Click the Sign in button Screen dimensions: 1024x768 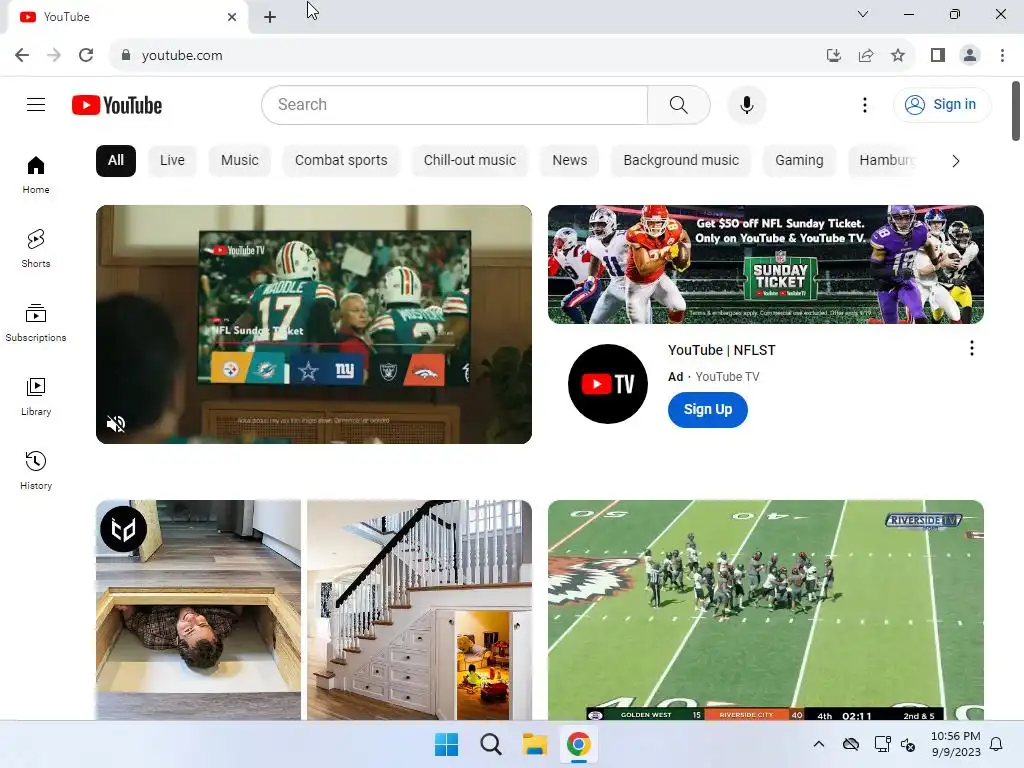click(x=942, y=104)
